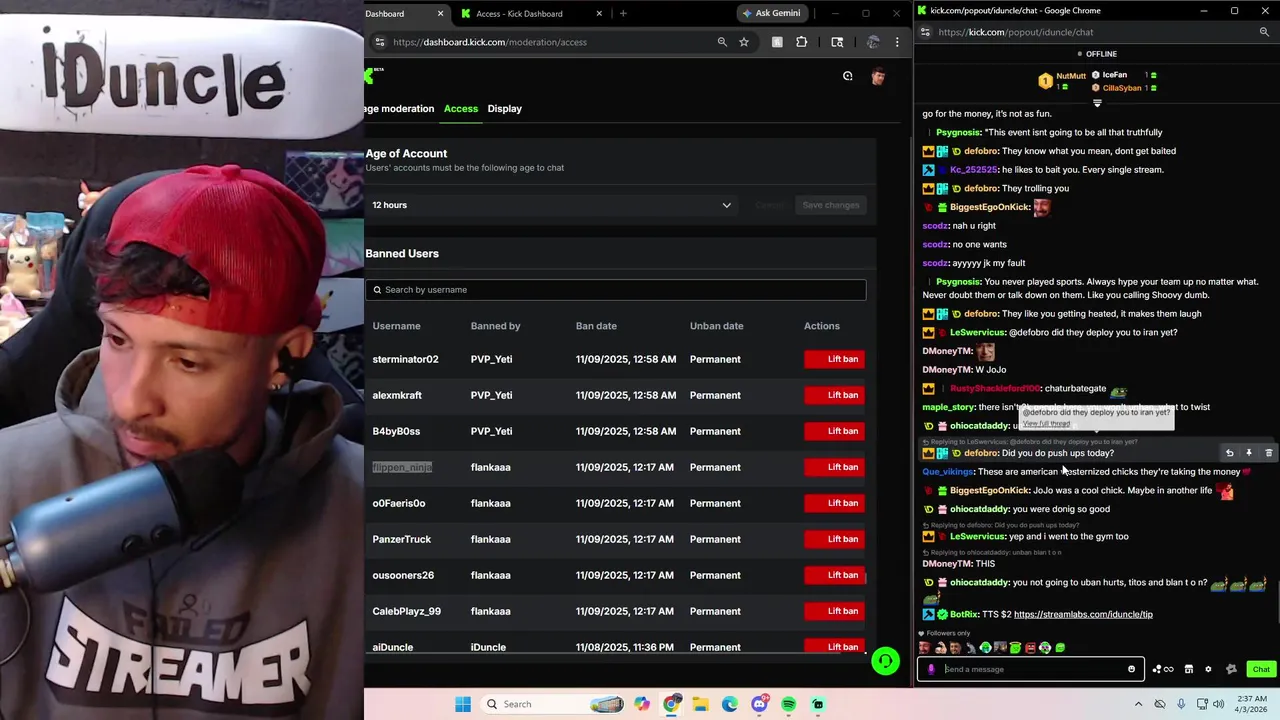Open Chrome three-dot menu in dashboard window
This screenshot has height=720, width=1280.
tap(897, 42)
